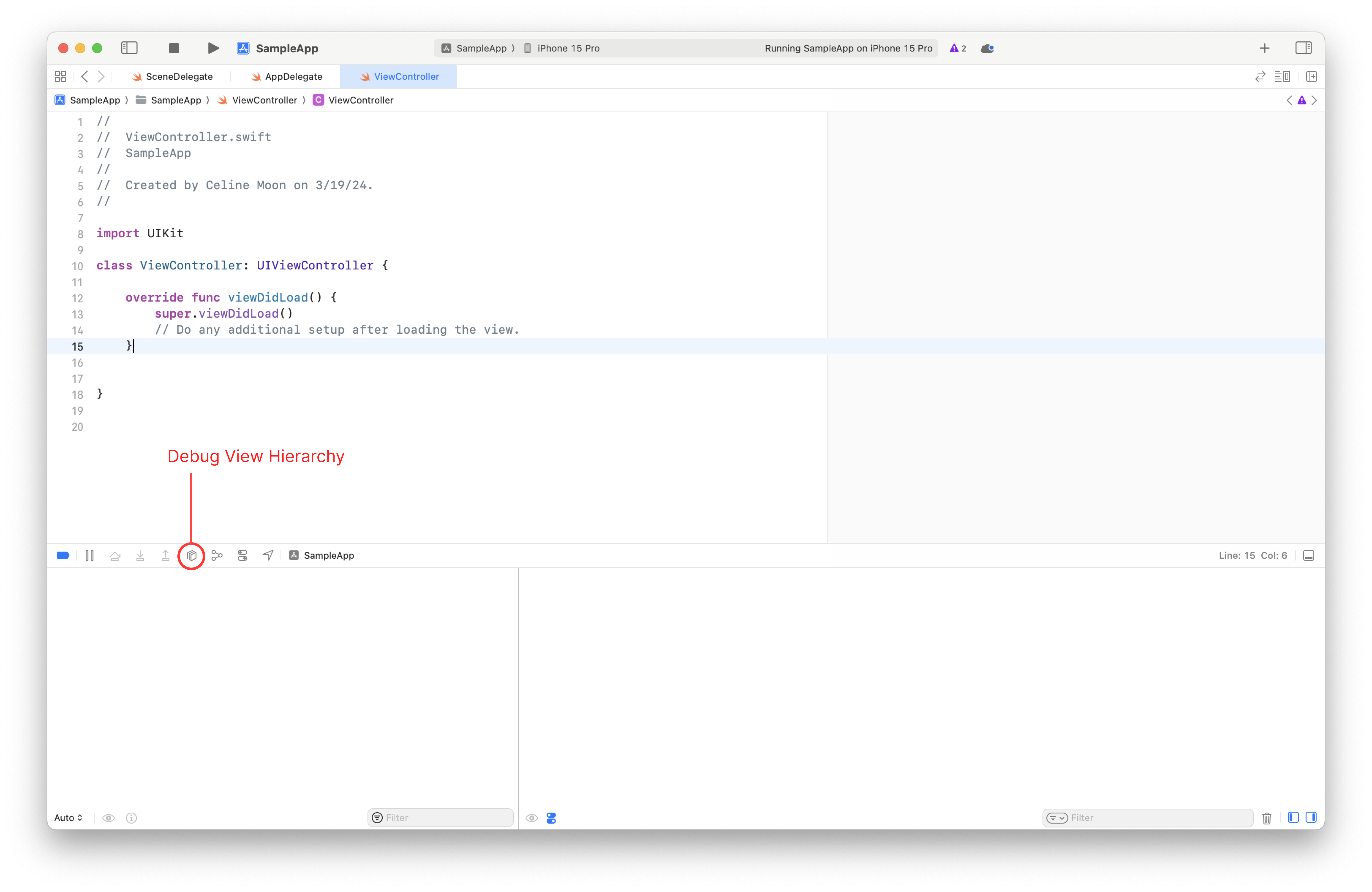Click SampleApp folder in the jump bar
Viewport: 1372px width, 892px height.
[x=168, y=100]
